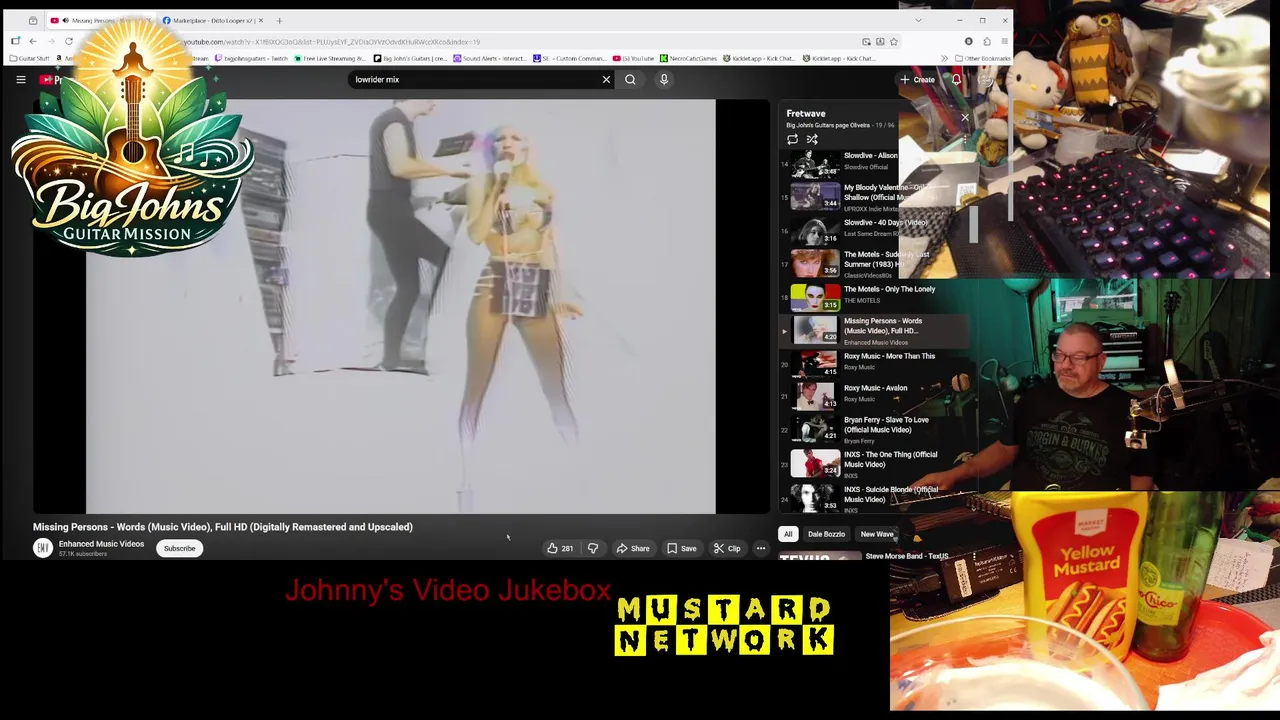Open the 'NecroCaticGames' bookmark
The width and height of the screenshot is (1280, 720).
click(689, 58)
